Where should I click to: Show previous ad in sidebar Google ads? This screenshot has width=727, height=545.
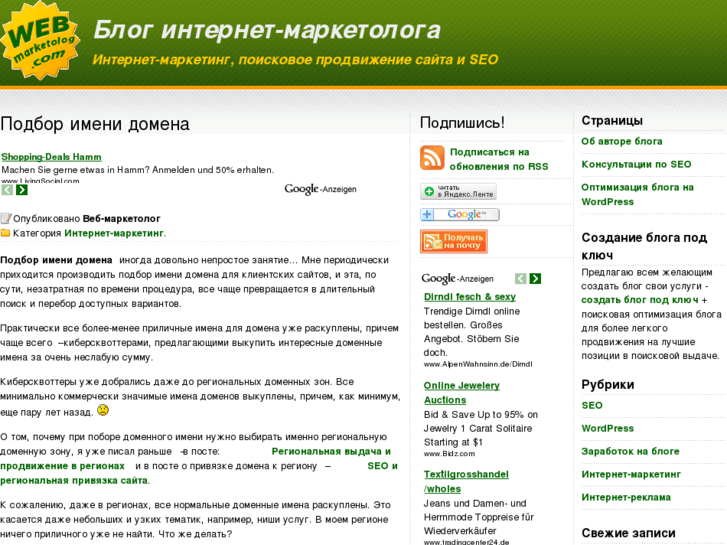(x=521, y=278)
